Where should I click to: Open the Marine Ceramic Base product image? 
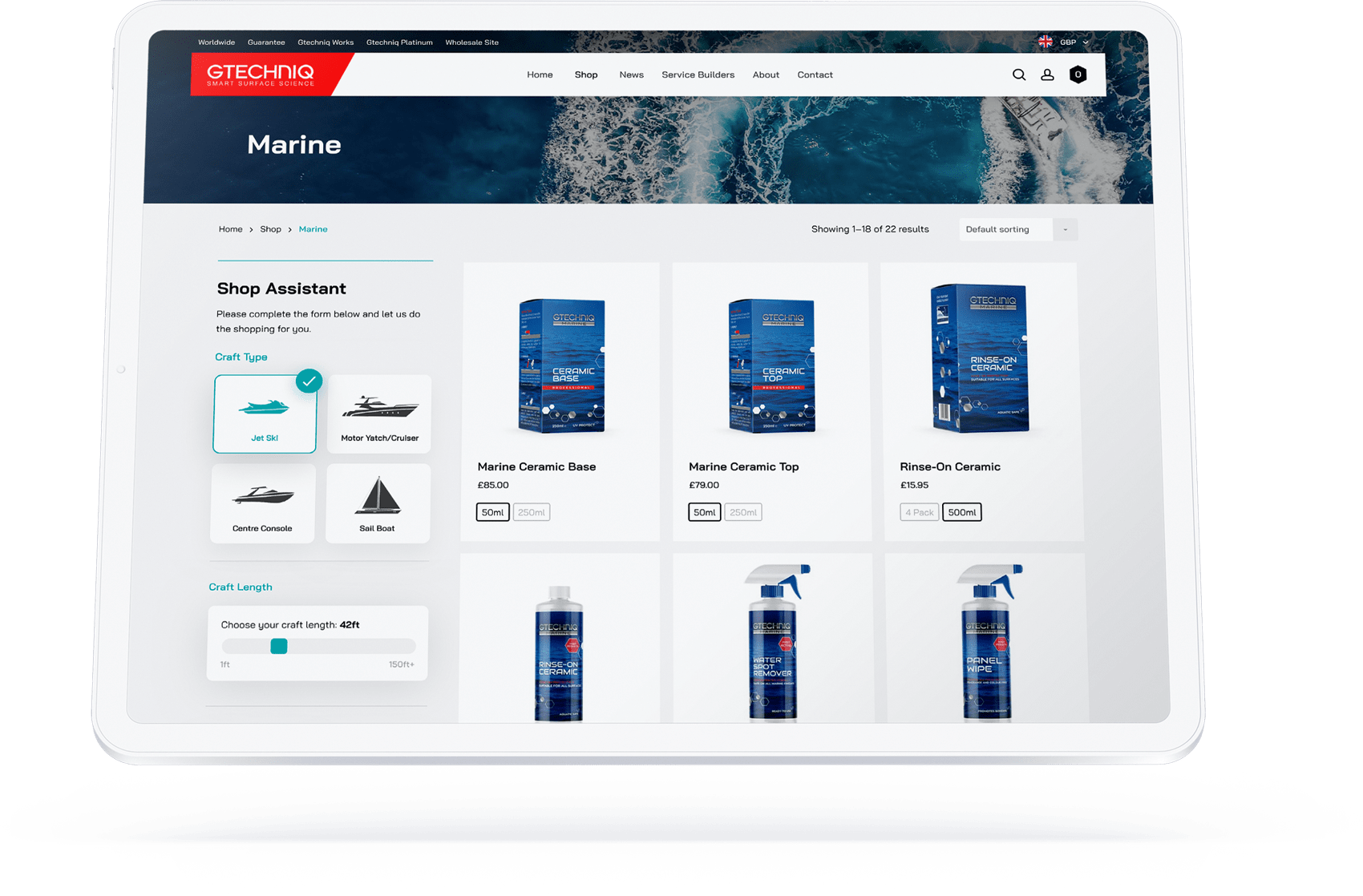coord(561,365)
